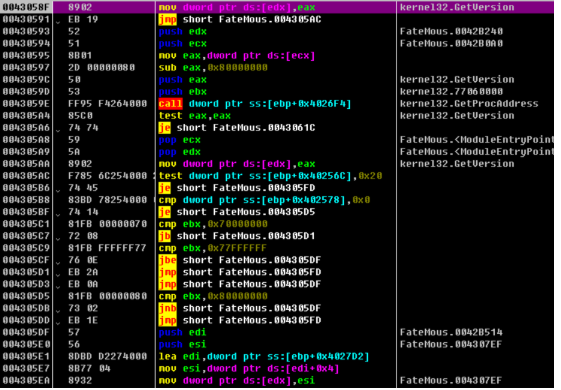This screenshot has height=390, width=561.
Task: Select "jnb short FateMous.004305DF"
Action: tap(240, 308)
